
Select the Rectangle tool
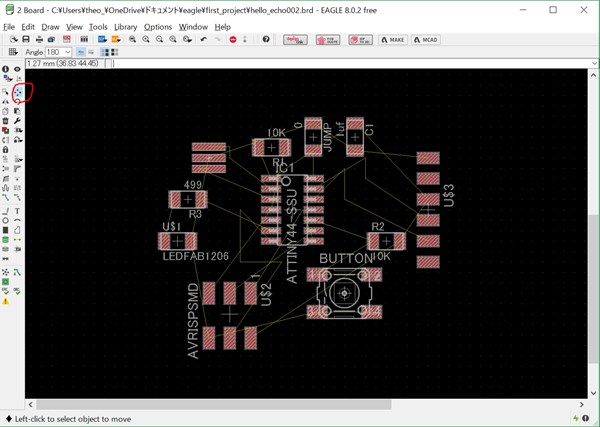tap(5, 230)
